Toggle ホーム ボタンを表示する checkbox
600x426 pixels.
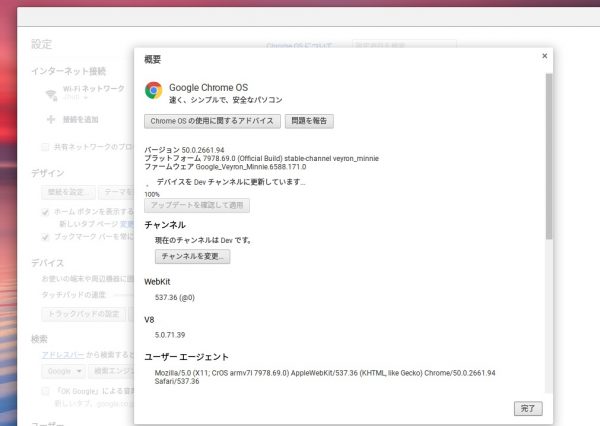(45, 212)
